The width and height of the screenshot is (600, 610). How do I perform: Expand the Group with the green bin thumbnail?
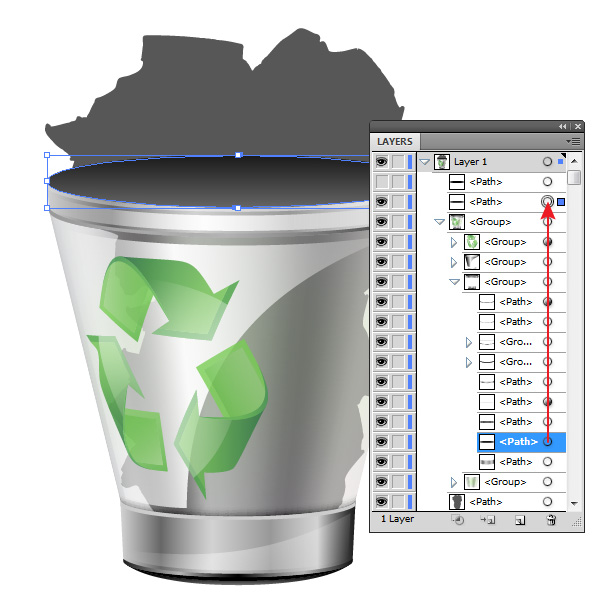(454, 482)
